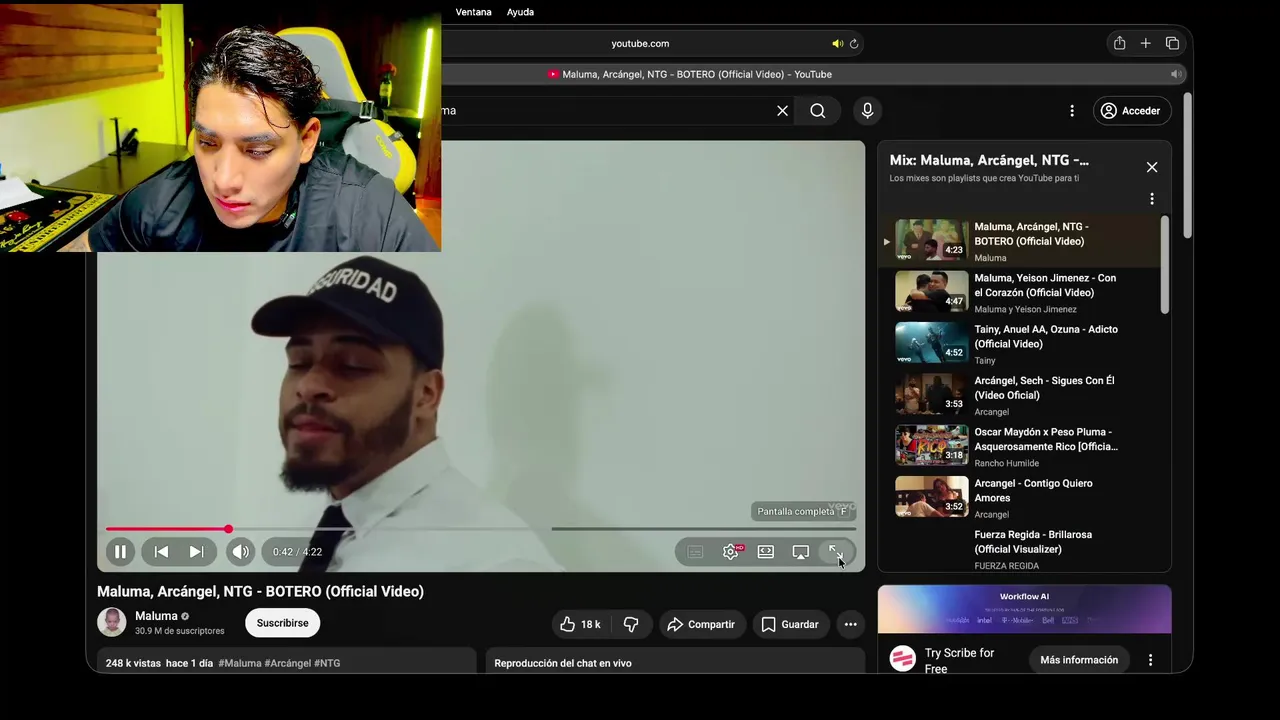Viewport: 1280px width, 720px height.
Task: Open more actions menu beside Guardar
Action: (851, 624)
